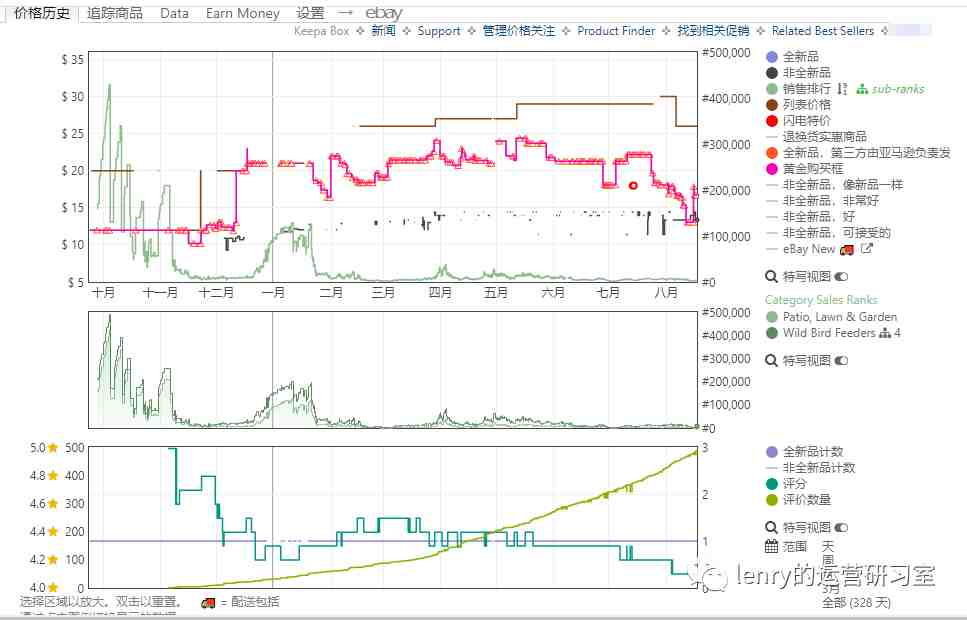Image resolution: width=967 pixels, height=620 pixels.
Task: Select the 全部 (328 天) range option
Action: click(x=856, y=602)
